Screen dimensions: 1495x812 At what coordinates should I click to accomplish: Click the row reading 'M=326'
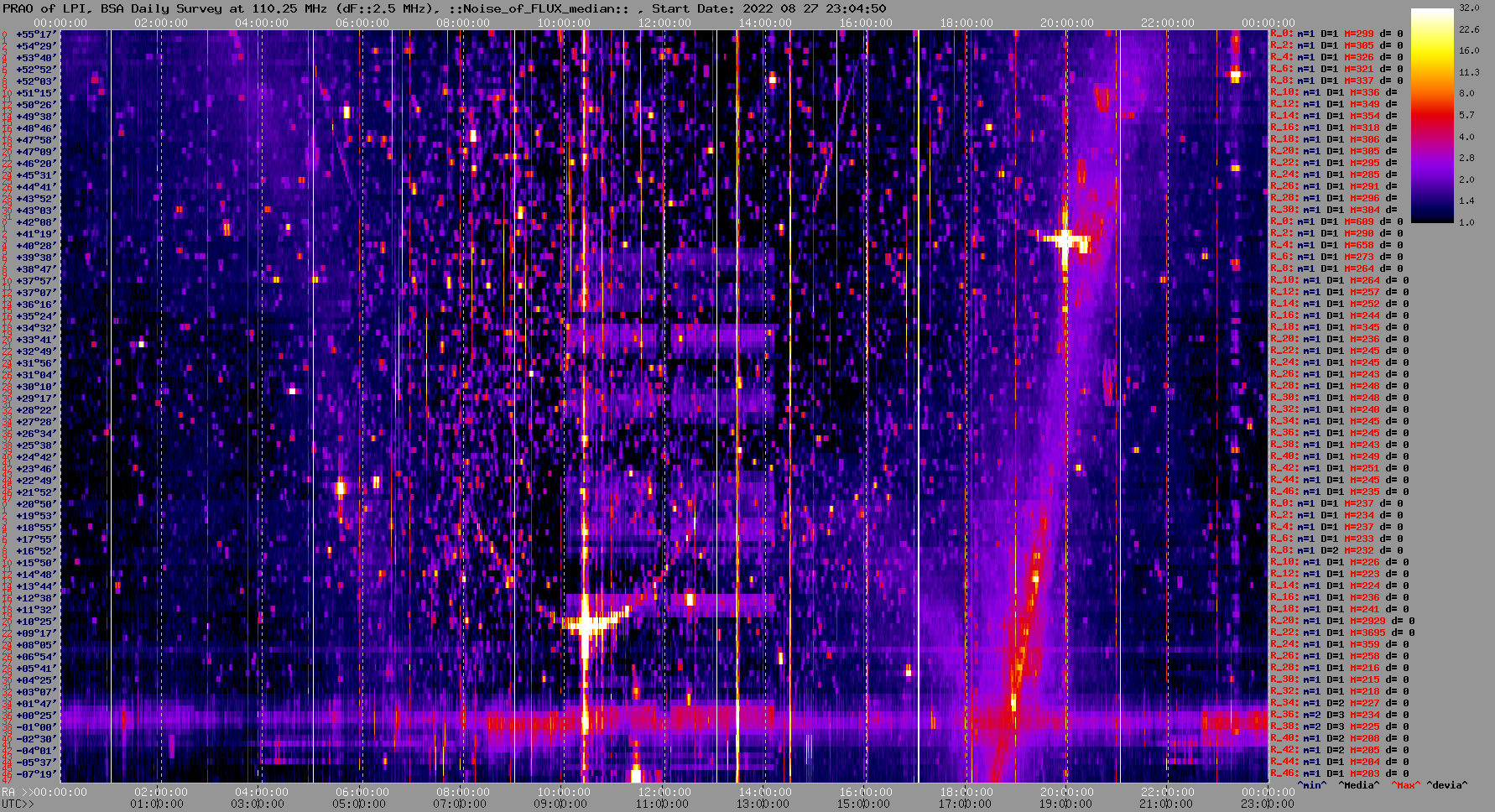[1336, 57]
